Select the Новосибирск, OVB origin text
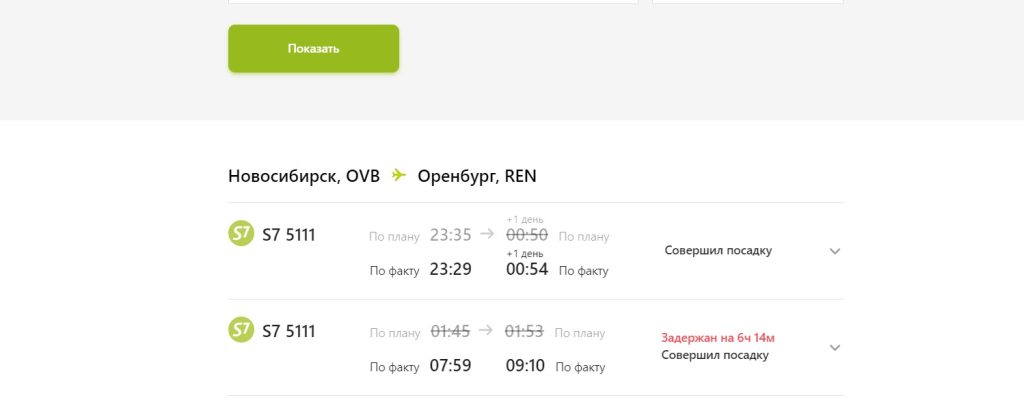This screenshot has width=1024, height=400. click(x=304, y=177)
